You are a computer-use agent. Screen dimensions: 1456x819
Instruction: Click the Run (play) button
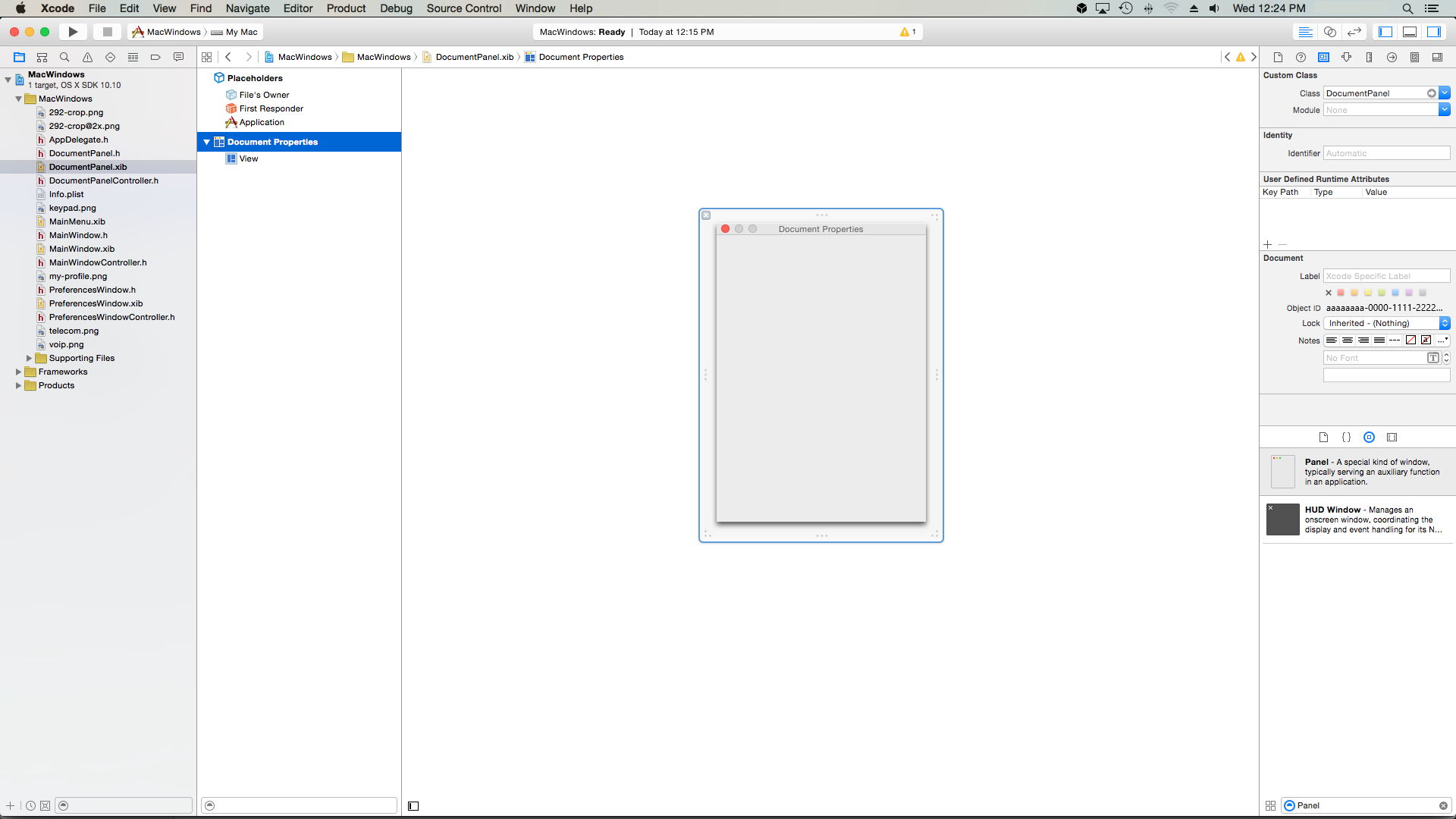73,32
